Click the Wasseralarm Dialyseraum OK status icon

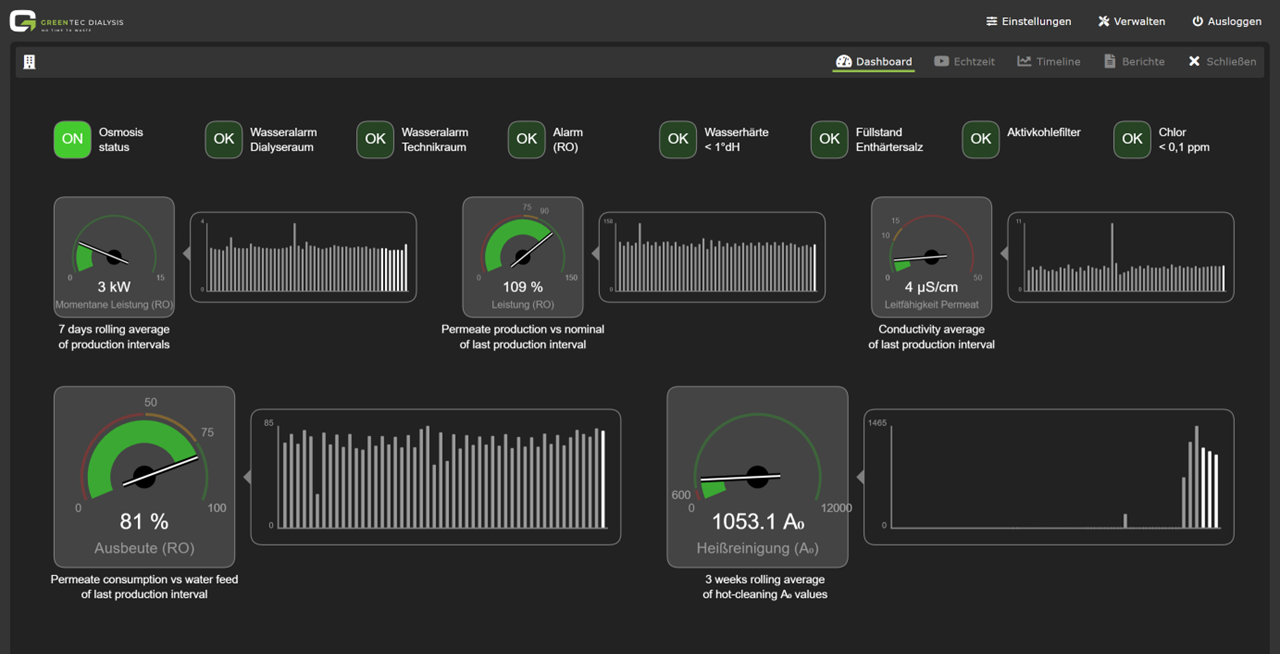pos(224,140)
